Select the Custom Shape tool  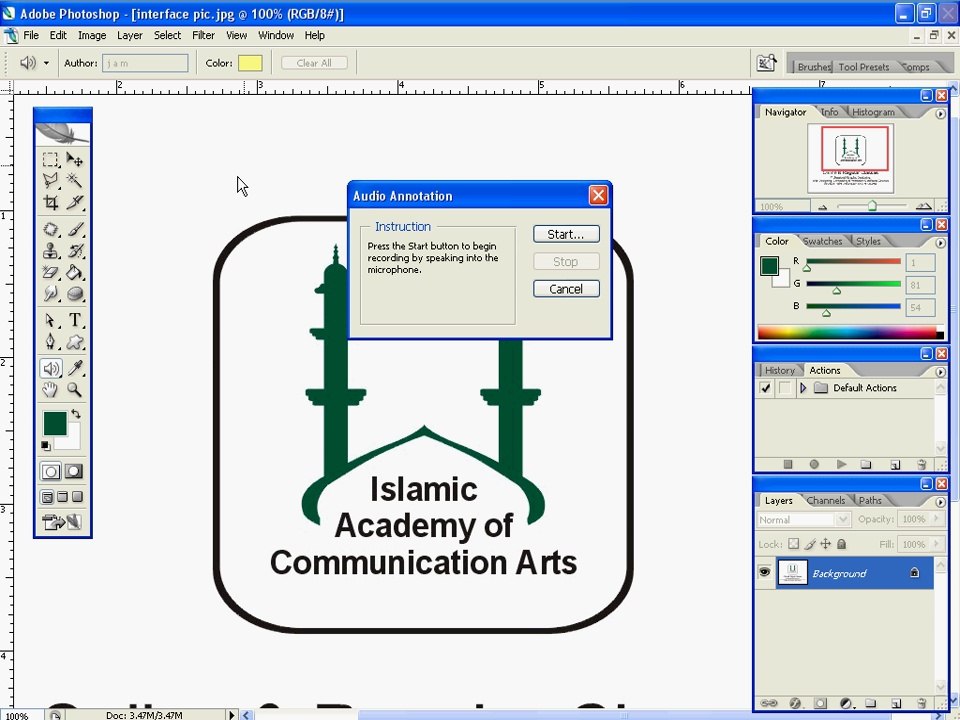75,342
